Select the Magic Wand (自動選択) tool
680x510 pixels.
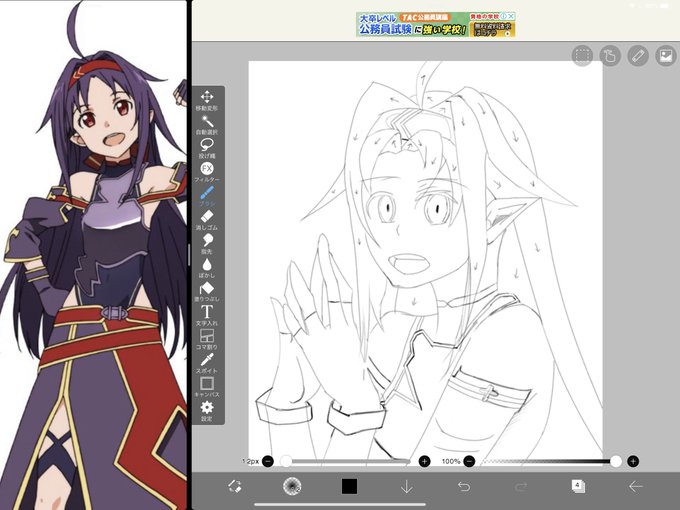(x=207, y=124)
